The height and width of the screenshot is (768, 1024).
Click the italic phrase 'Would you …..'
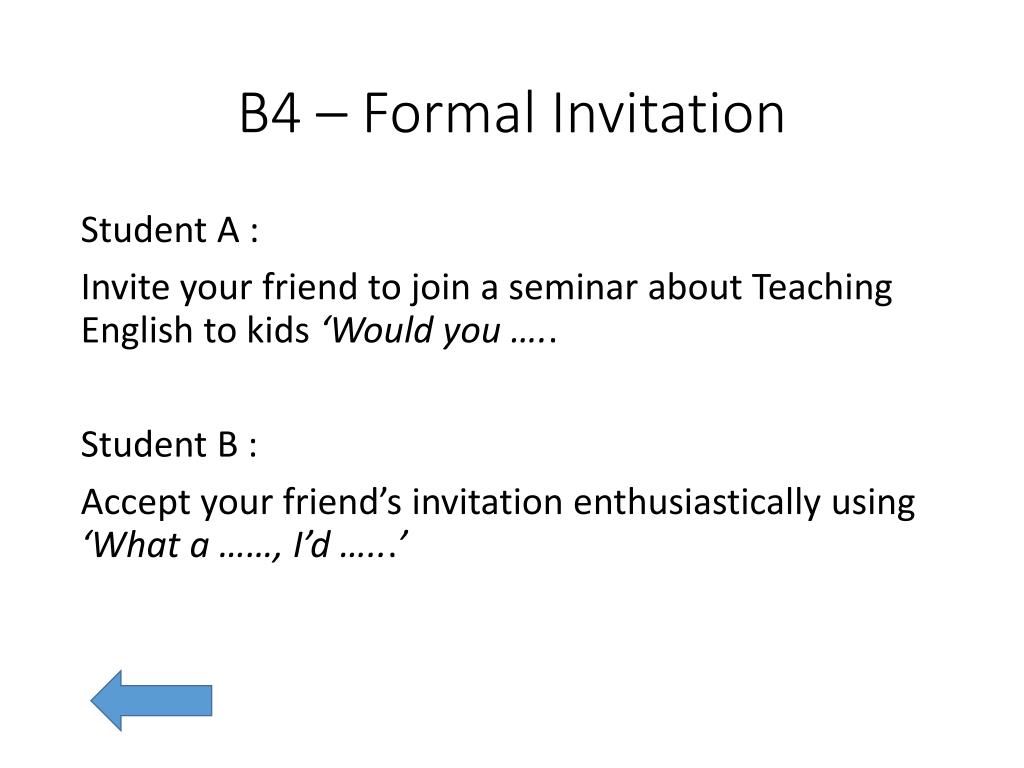[x=438, y=330]
